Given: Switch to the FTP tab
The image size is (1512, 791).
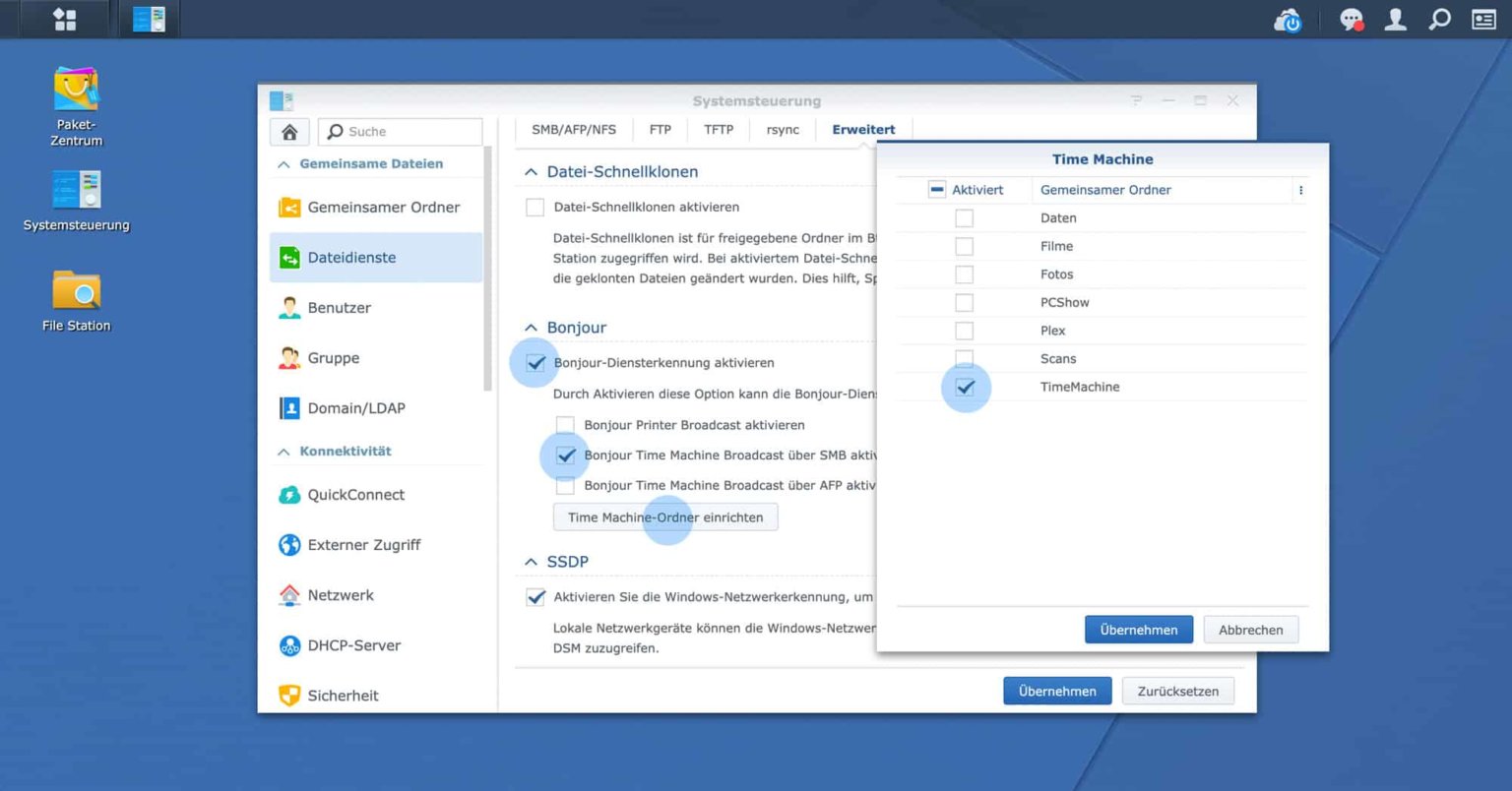Looking at the screenshot, I should [660, 128].
